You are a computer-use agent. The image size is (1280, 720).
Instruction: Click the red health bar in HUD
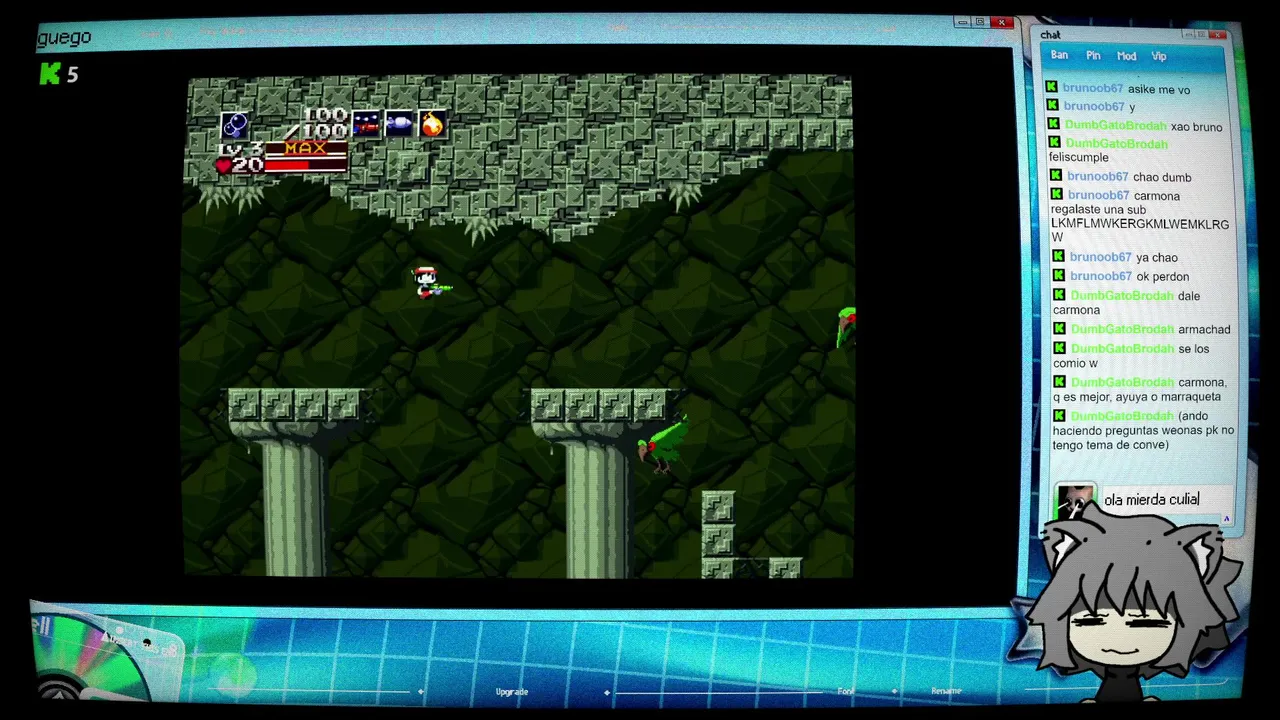tap(306, 165)
